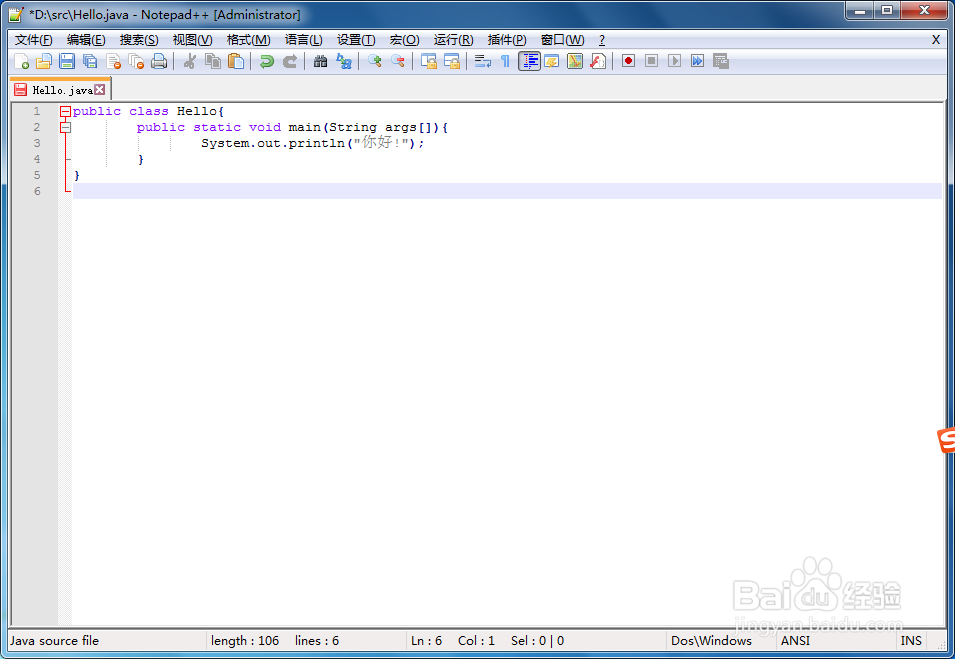
Task: Click line number 3 in the margin
Action: [x=37, y=143]
